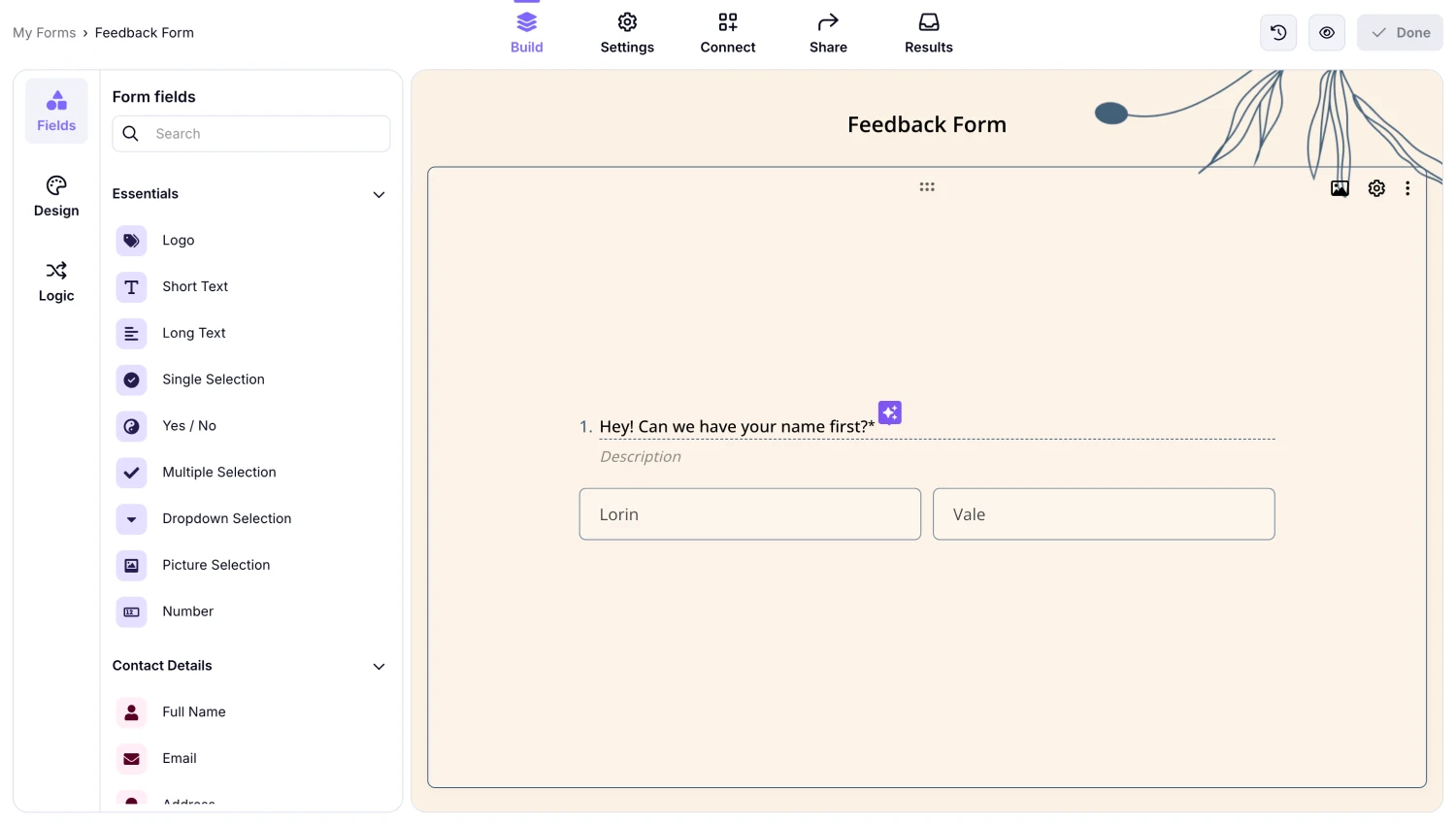
Task: Add a Single Selection field
Action: tap(213, 379)
